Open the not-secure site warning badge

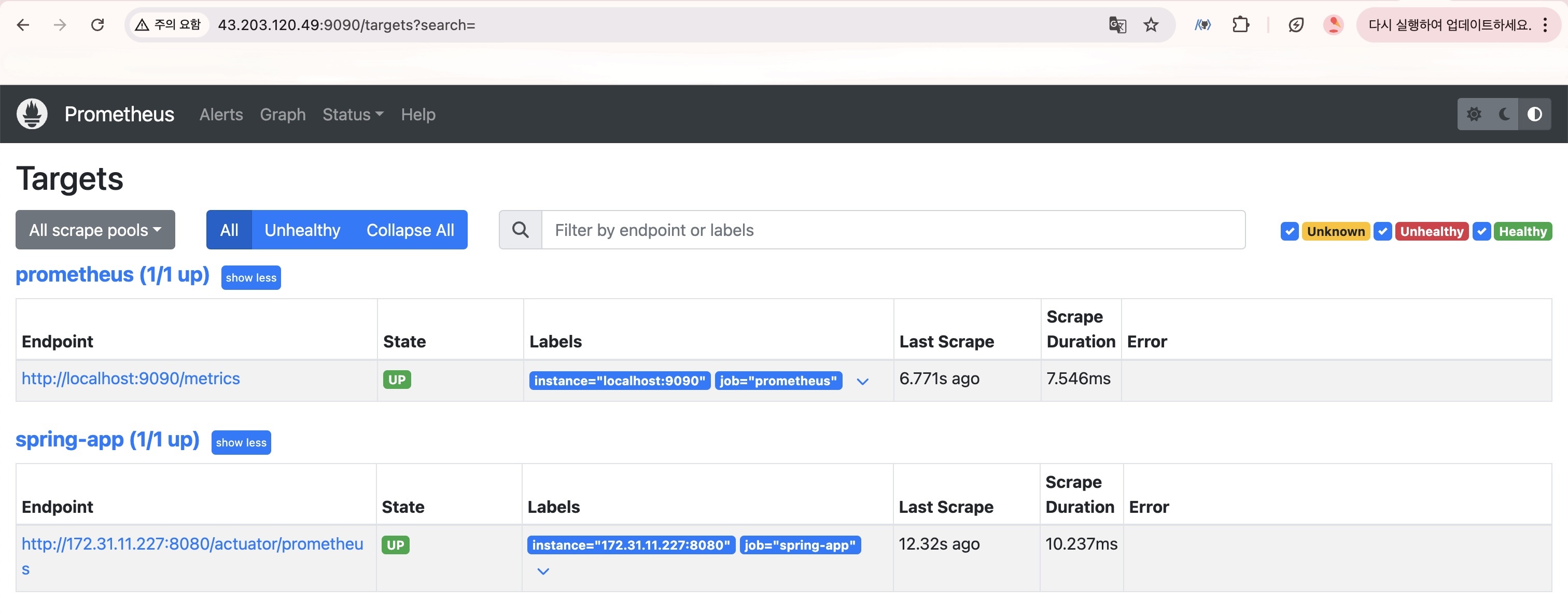click(168, 25)
